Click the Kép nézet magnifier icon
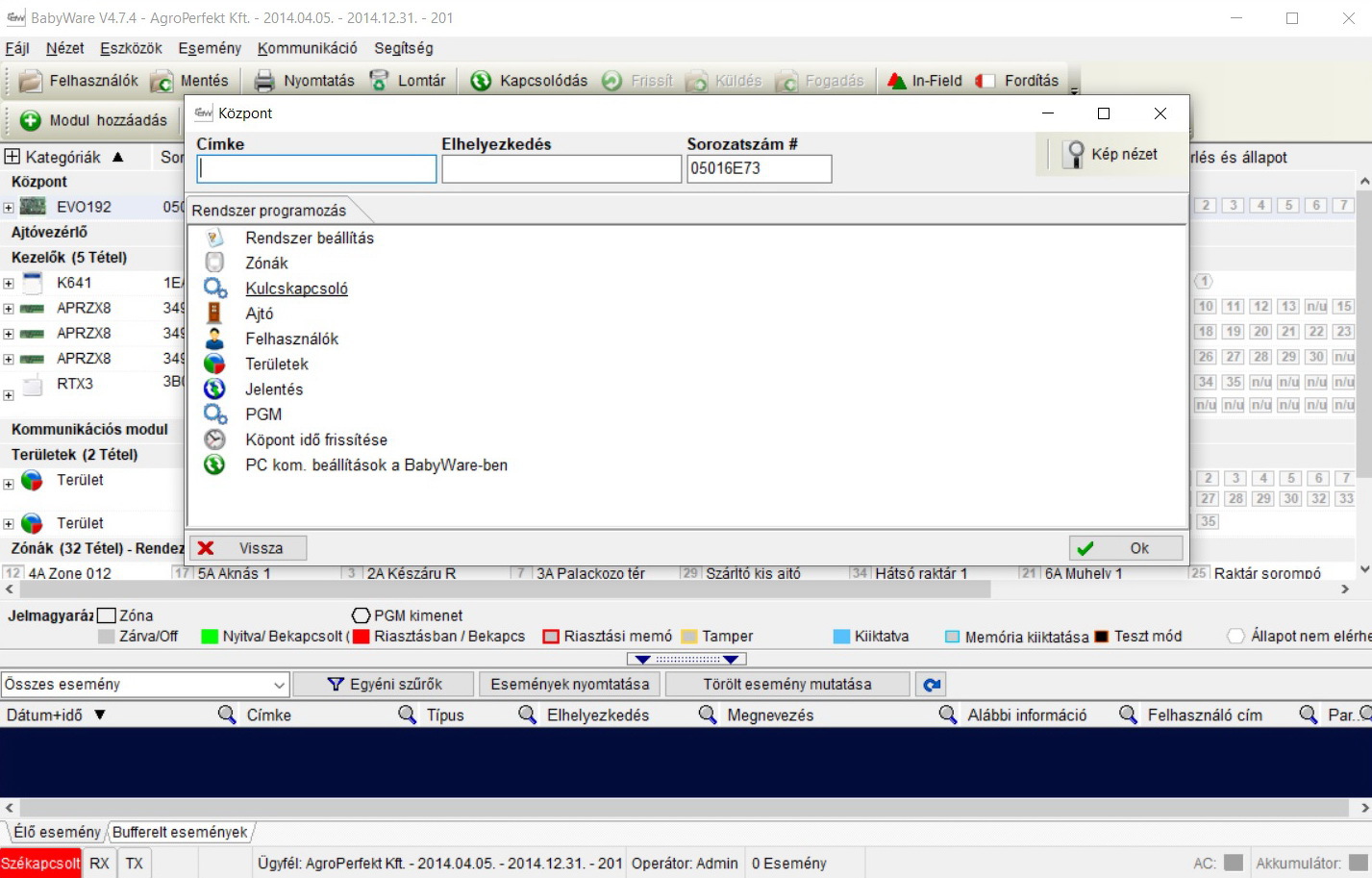Viewport: 1372px width, 878px height. (x=1076, y=154)
